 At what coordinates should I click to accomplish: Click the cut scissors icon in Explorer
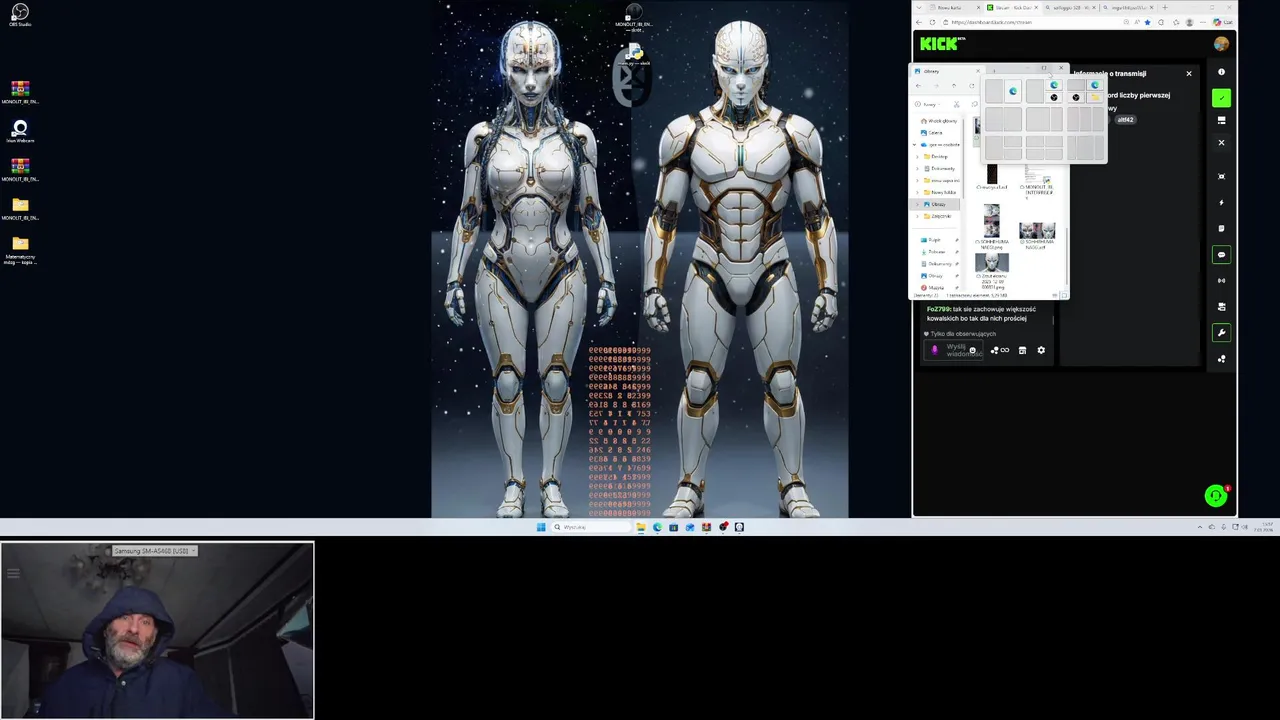coord(956,104)
